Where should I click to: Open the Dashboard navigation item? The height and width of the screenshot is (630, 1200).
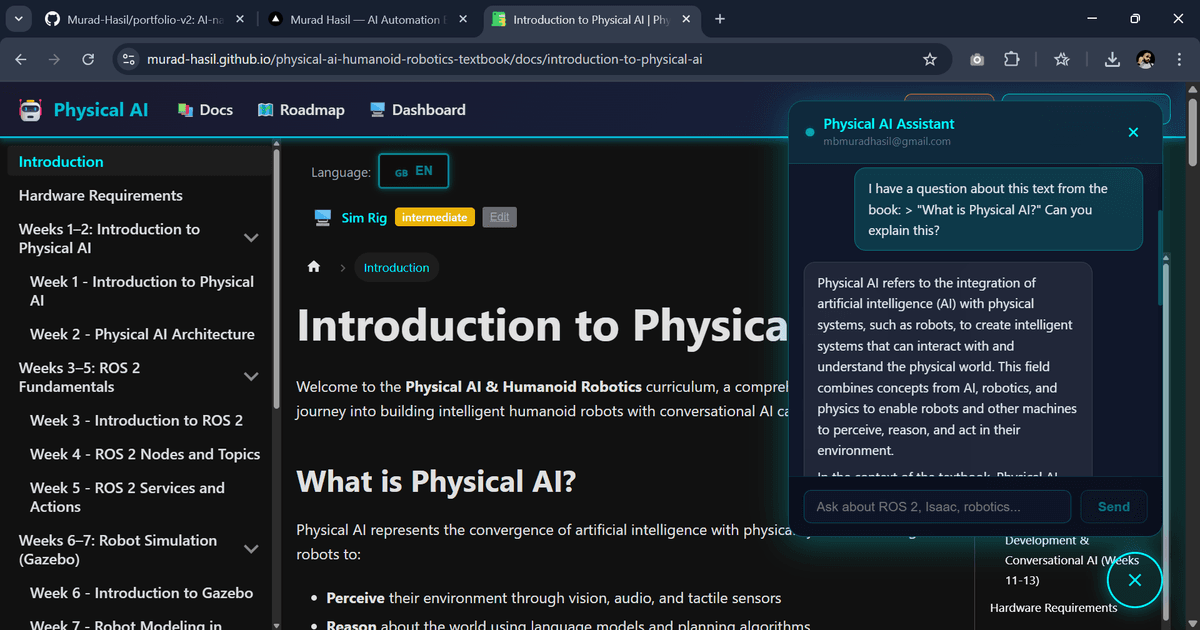(x=418, y=110)
